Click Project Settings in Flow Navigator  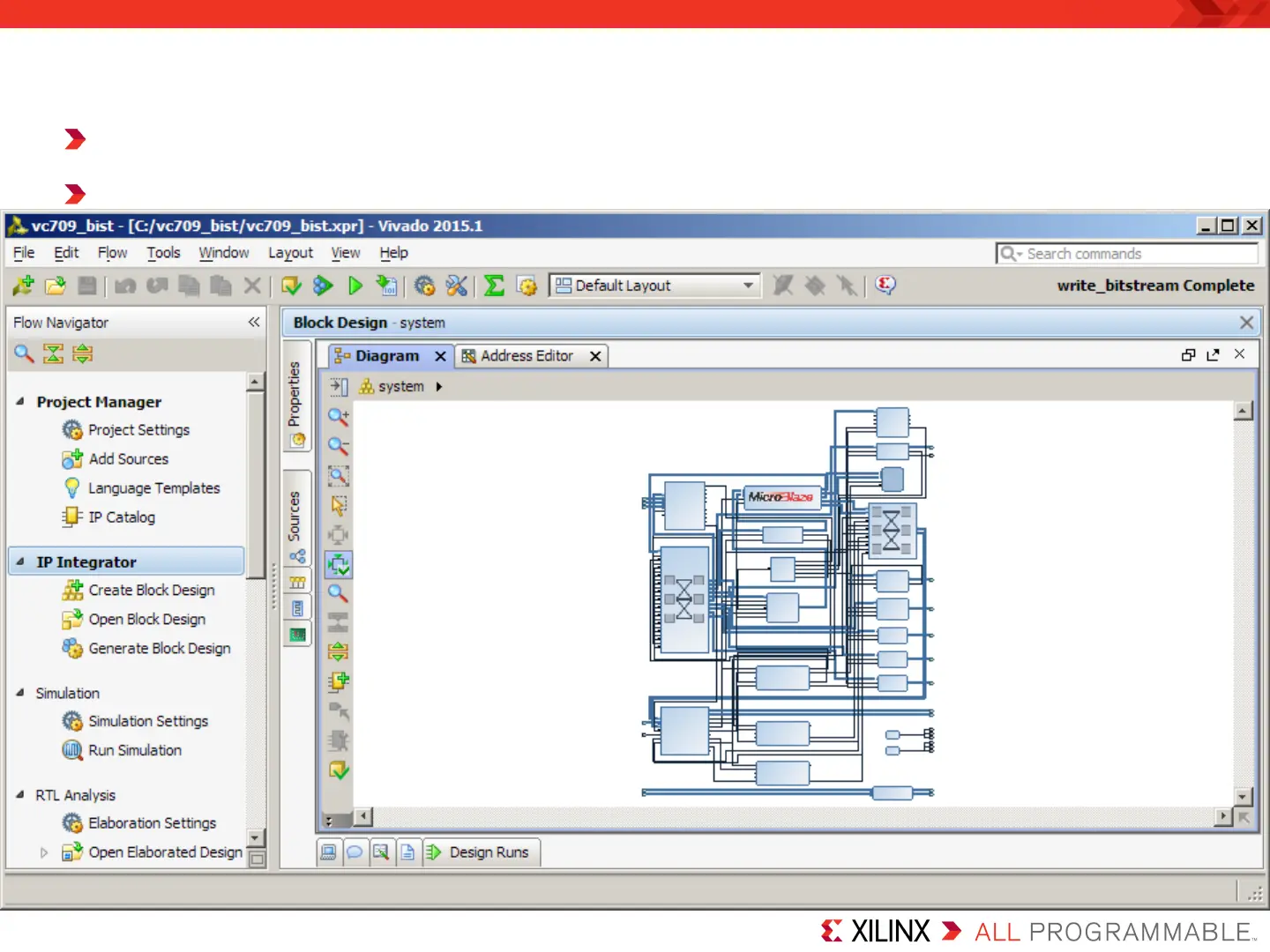(138, 430)
